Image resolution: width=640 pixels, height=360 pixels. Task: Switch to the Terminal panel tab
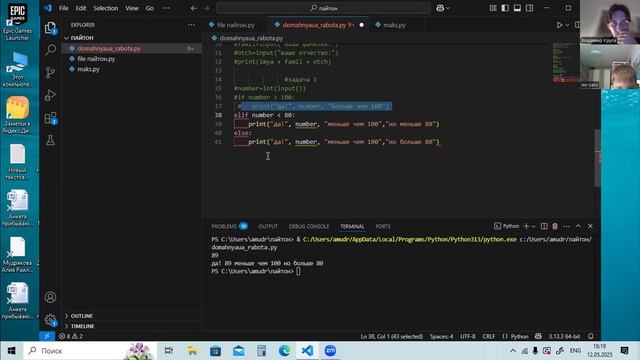tap(352, 226)
